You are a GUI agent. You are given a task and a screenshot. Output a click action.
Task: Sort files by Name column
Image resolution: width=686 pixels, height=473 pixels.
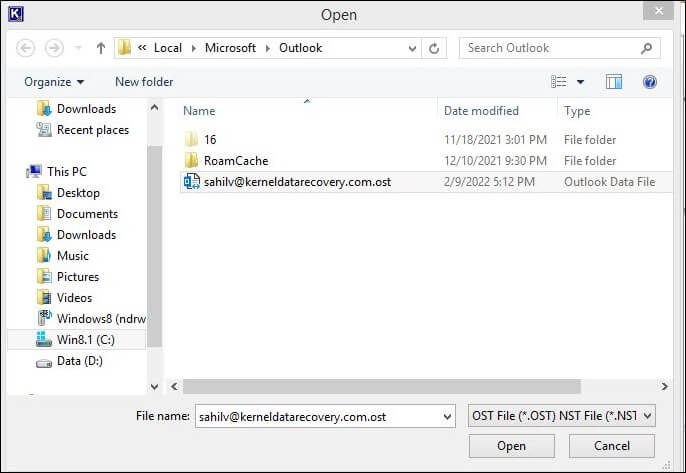(199, 111)
